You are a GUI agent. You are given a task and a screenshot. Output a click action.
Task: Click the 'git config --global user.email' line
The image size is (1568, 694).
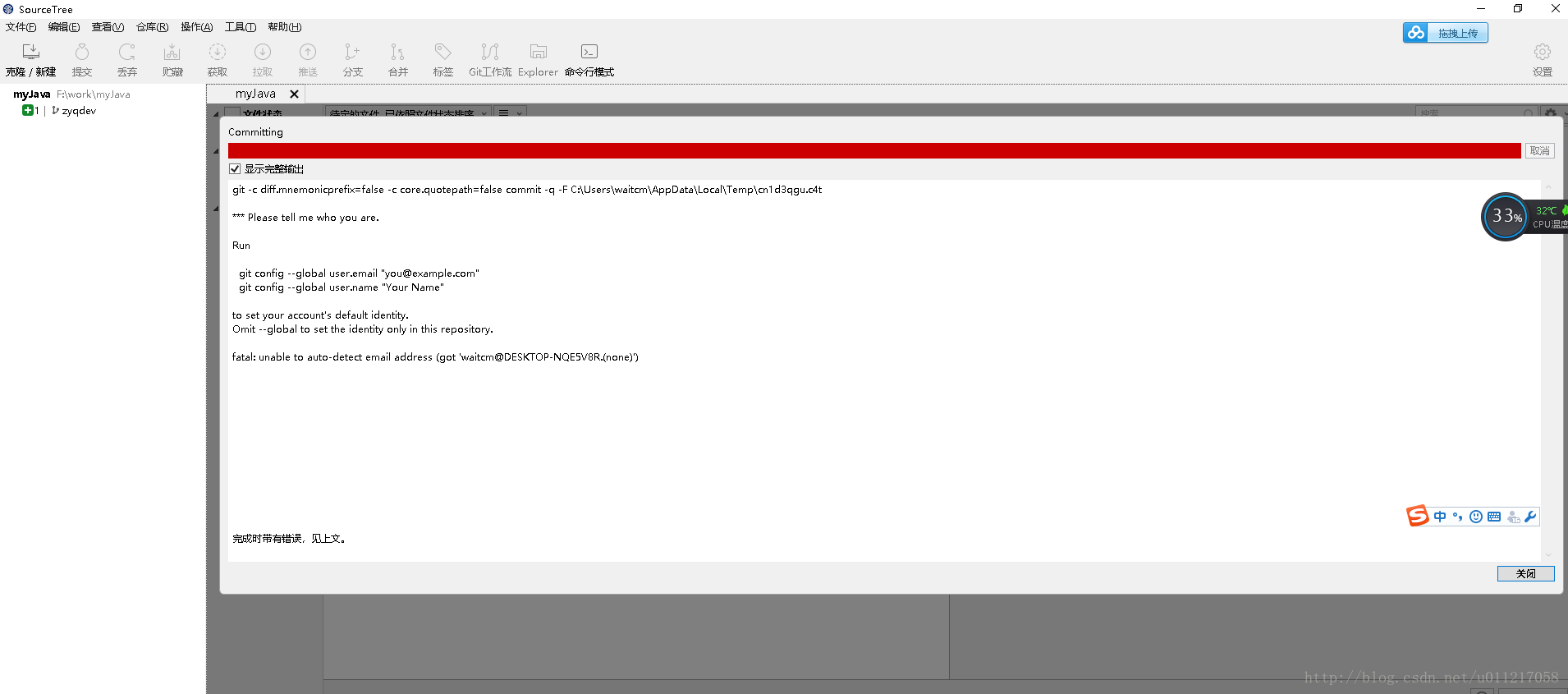click(x=359, y=273)
